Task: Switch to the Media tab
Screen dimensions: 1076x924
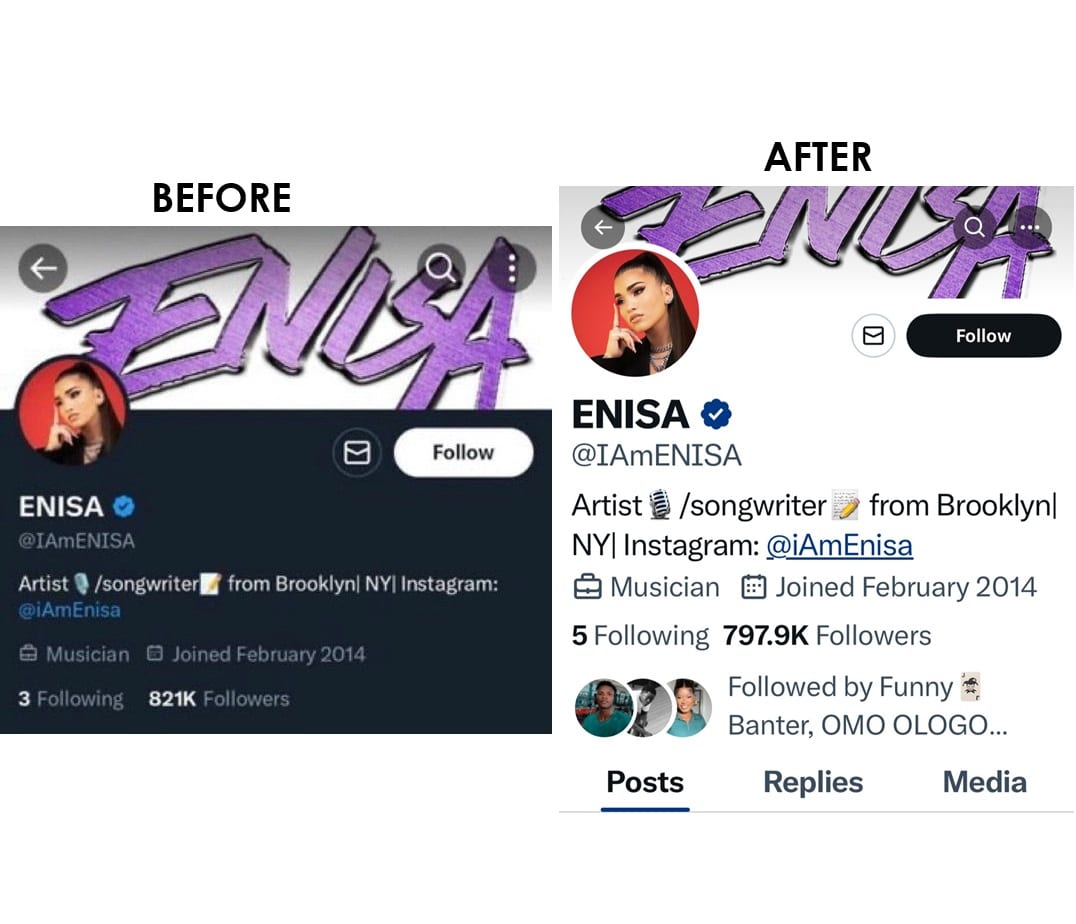Action: [985, 783]
